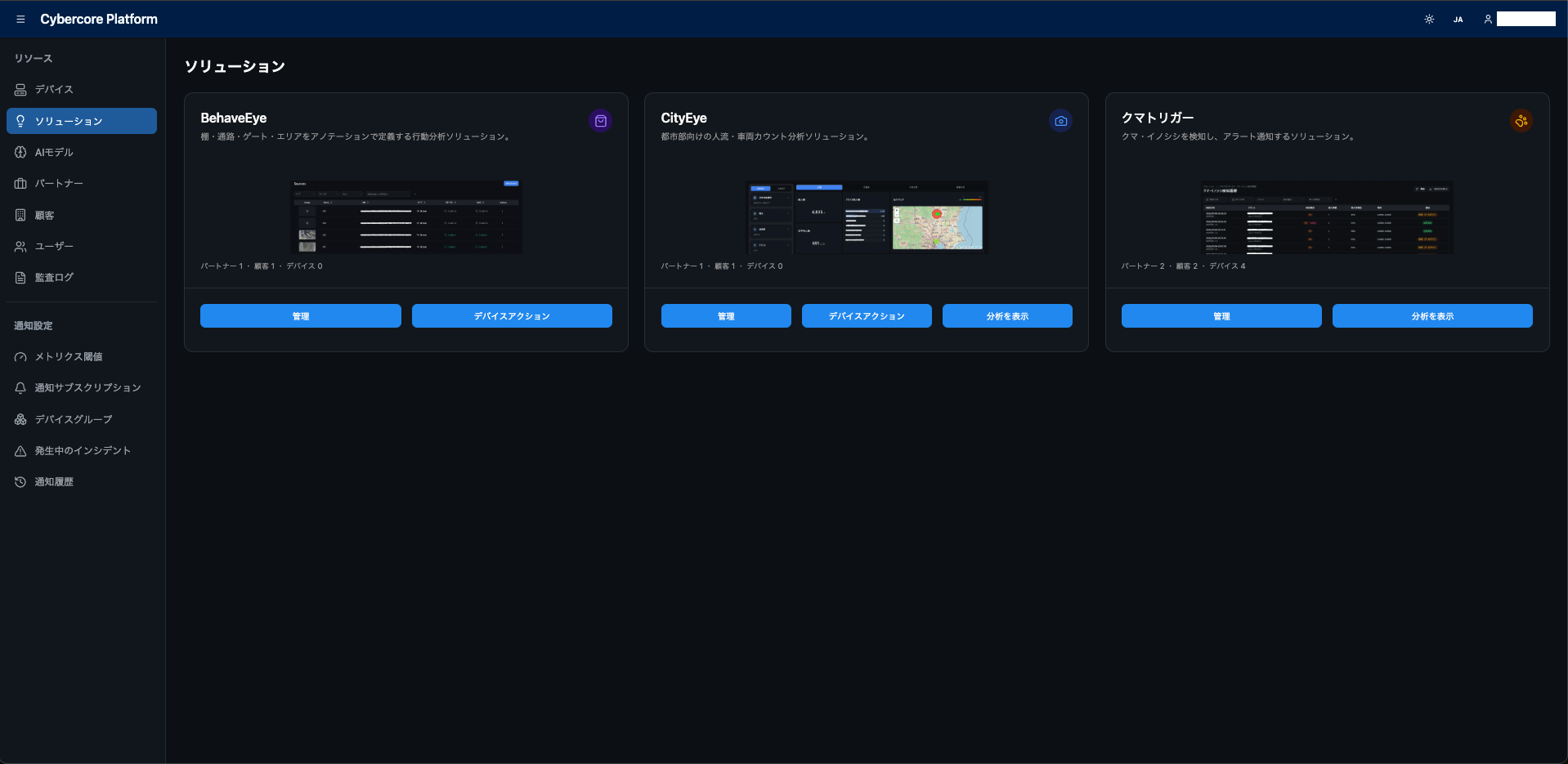The height and width of the screenshot is (764, 1568).
Task: Open 発生中のインシデント in the sidebar
Action: pyautogui.click(x=82, y=450)
